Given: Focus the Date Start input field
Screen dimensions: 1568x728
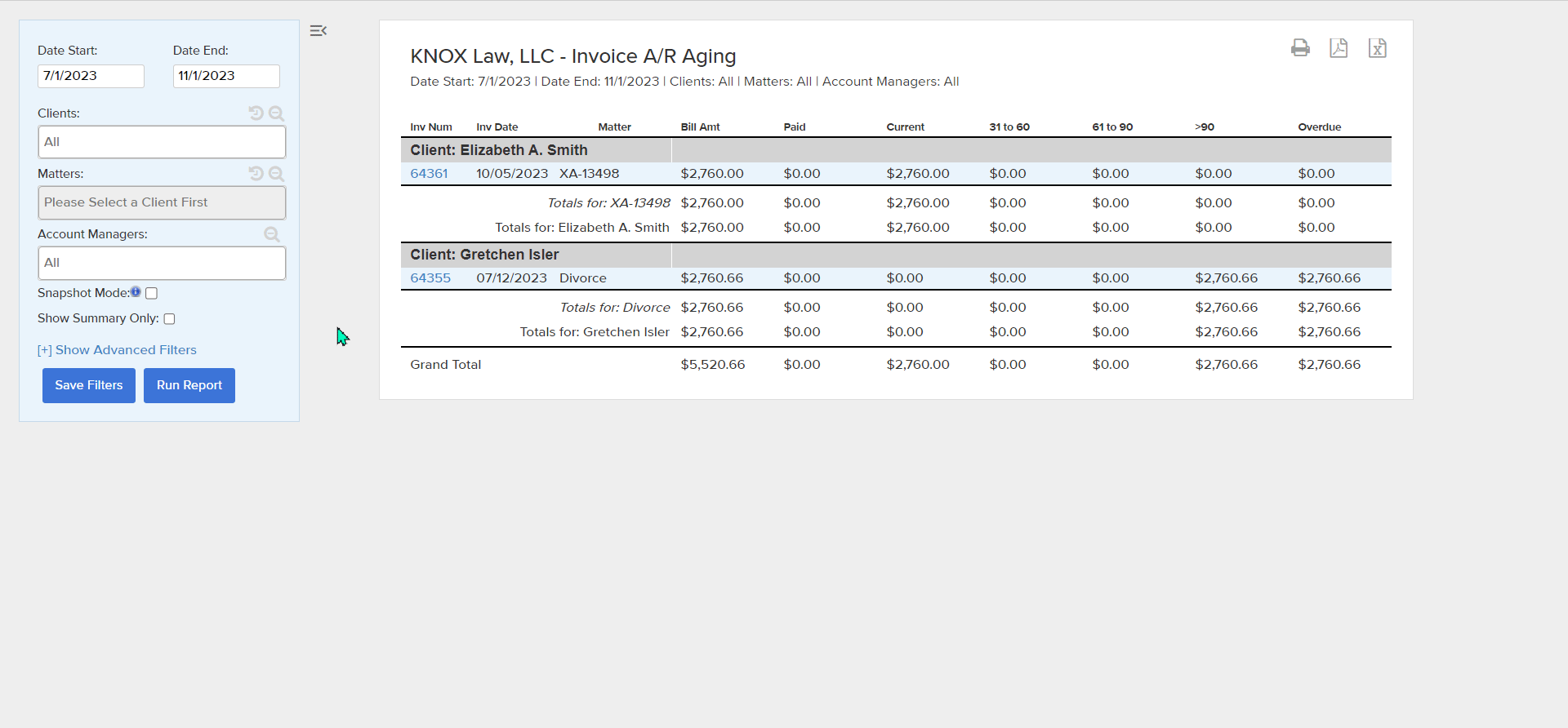Looking at the screenshot, I should click(x=91, y=76).
